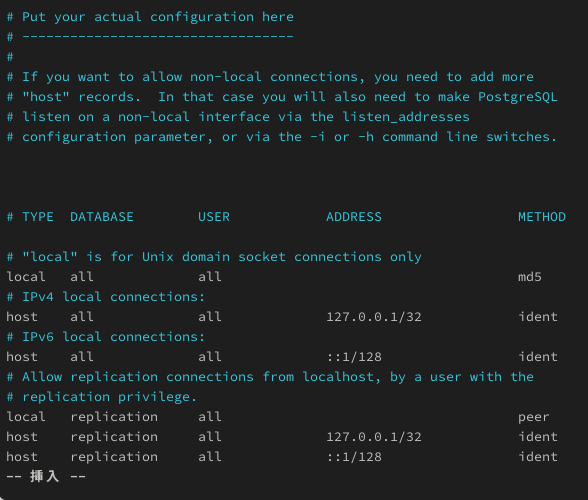588x500 pixels.
Task: Click the METHOD column header
Action: point(542,217)
